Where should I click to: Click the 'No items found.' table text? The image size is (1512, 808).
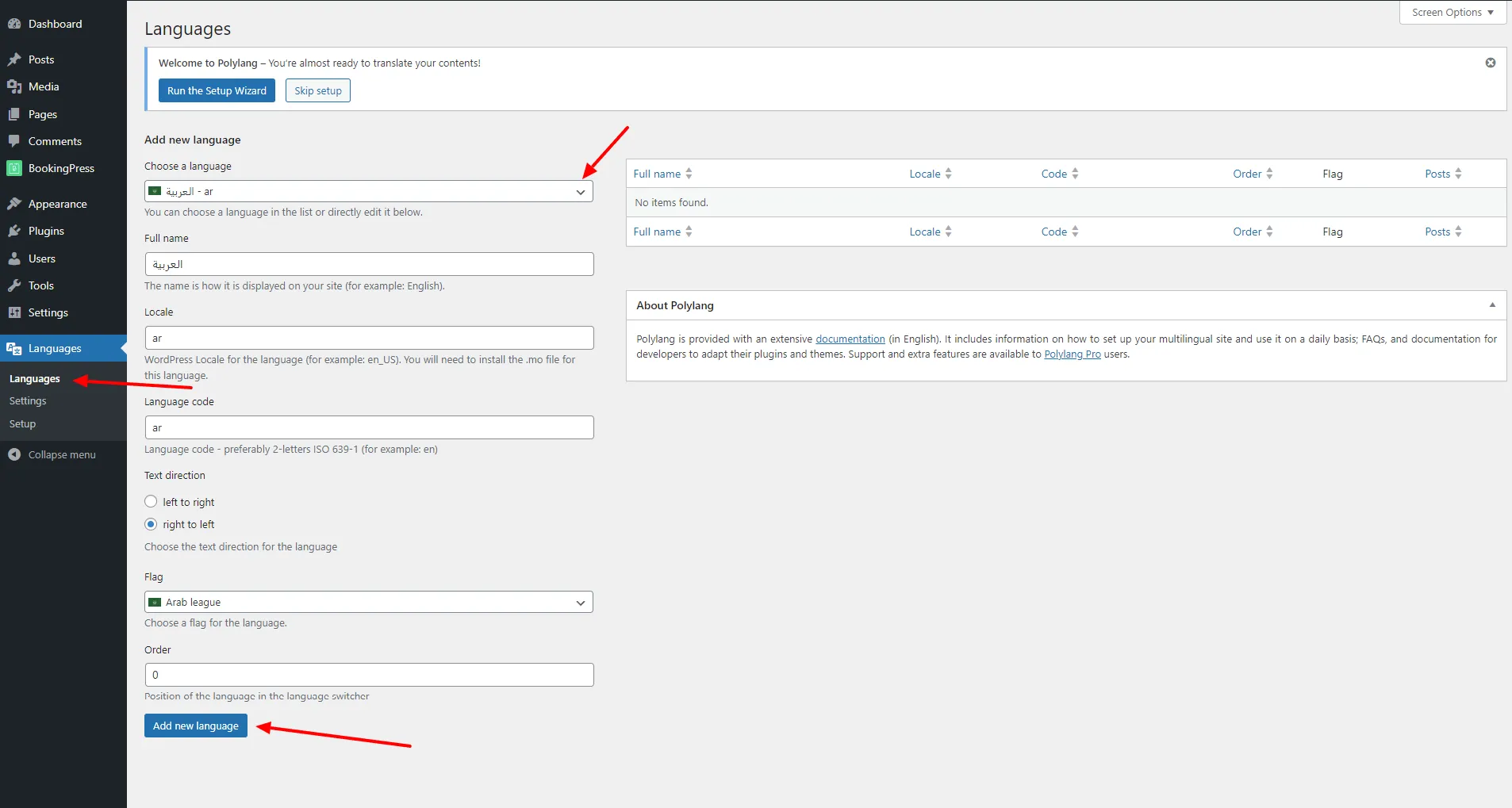(671, 202)
